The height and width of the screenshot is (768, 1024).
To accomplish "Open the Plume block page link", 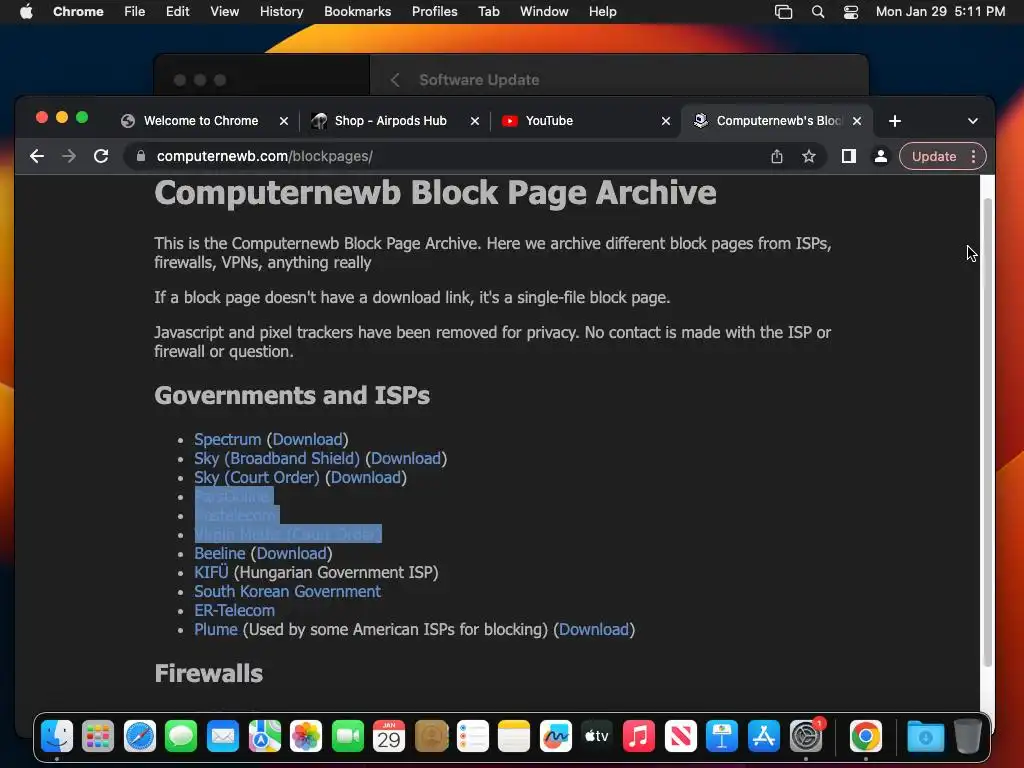I will [x=216, y=629].
